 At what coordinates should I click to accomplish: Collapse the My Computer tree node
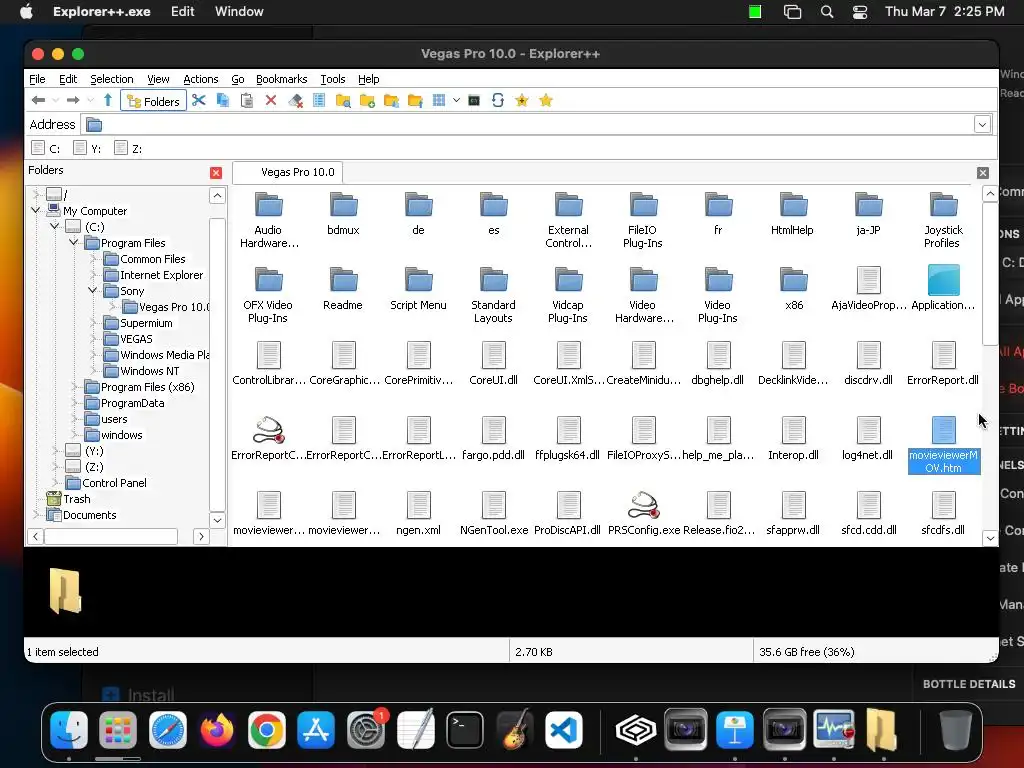36,210
